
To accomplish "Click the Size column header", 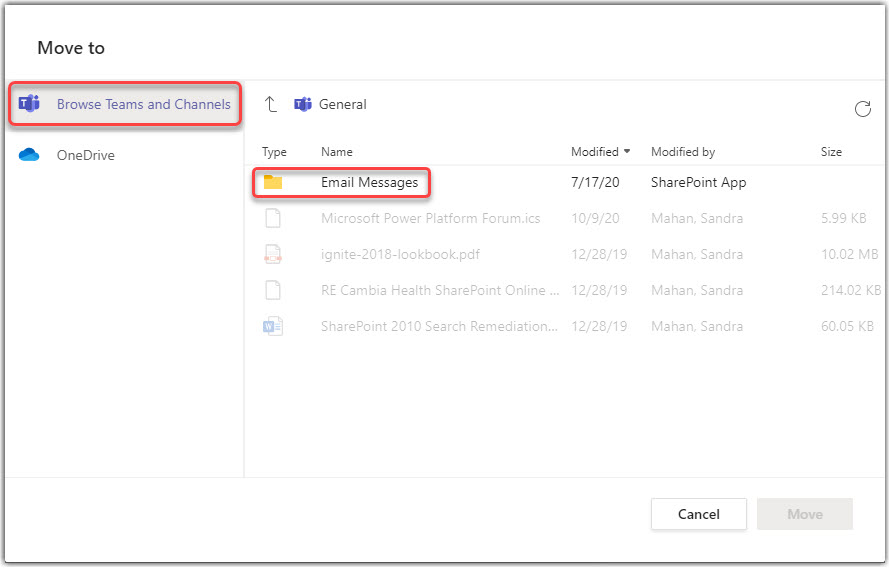I will tap(830, 152).
